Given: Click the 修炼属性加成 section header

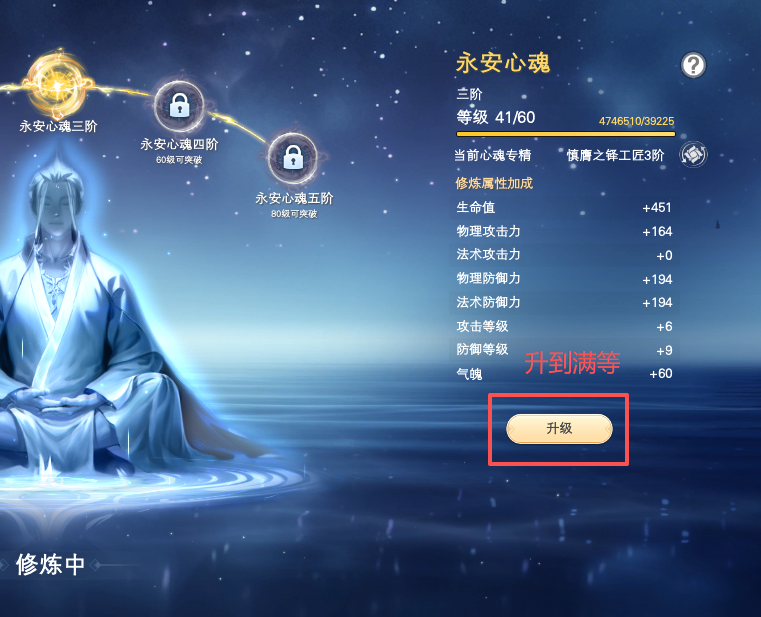Looking at the screenshot, I should pos(494,183).
